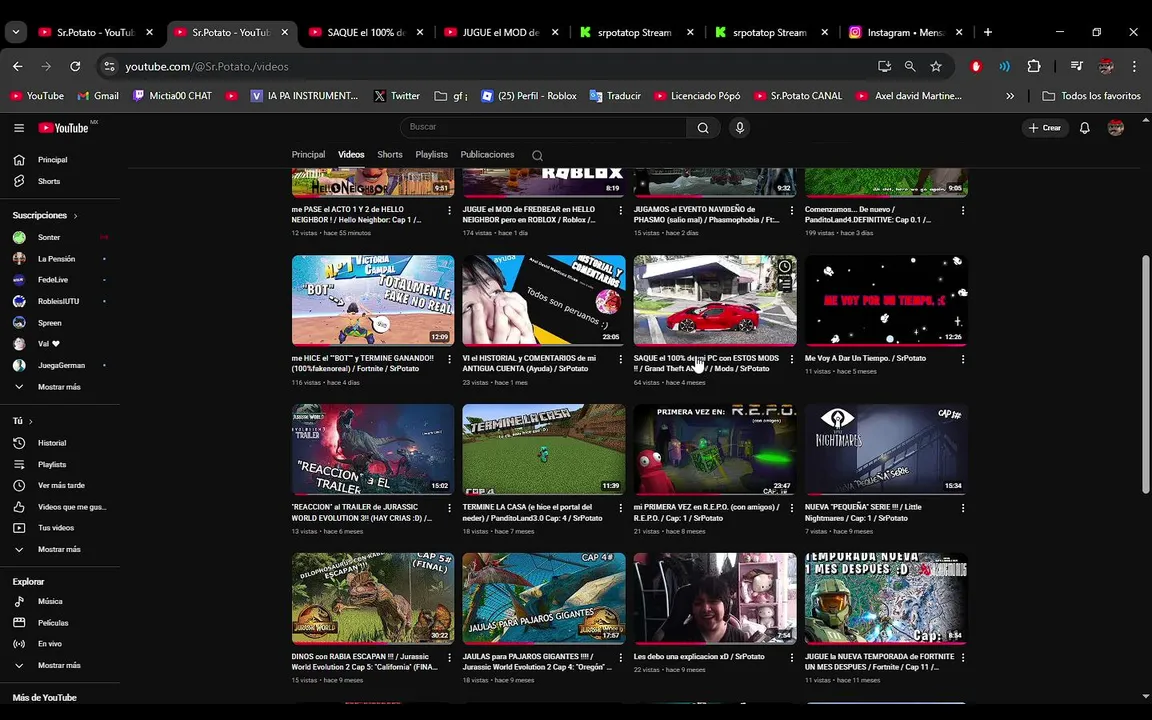Click the address bar URL
This screenshot has height=720, width=1152.
[206, 66]
